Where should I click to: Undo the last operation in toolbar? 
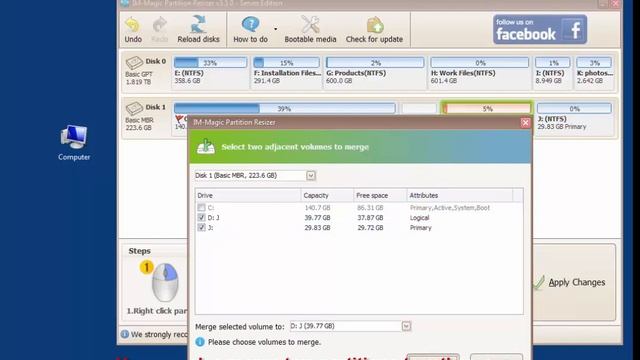coord(133,30)
